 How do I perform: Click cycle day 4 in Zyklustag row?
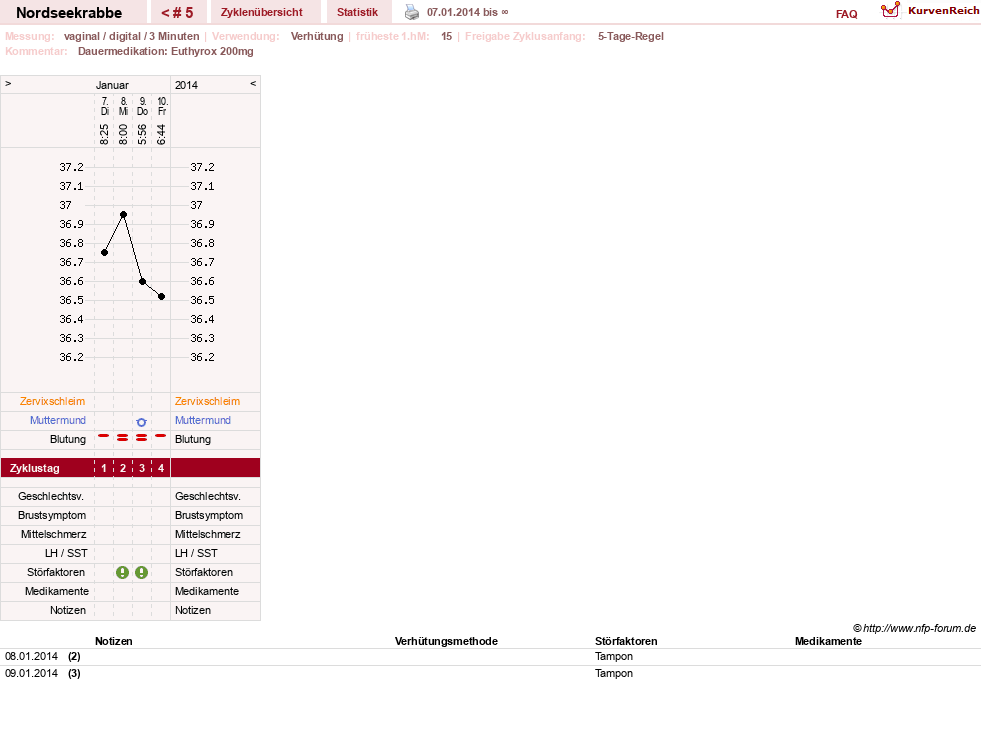[x=161, y=468]
